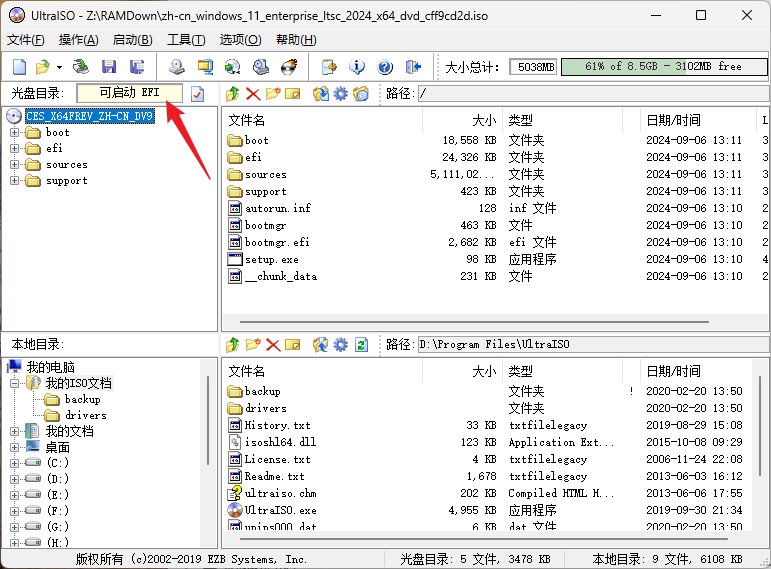Open the recent files dropdown arrow
The image size is (771, 569).
point(59,67)
